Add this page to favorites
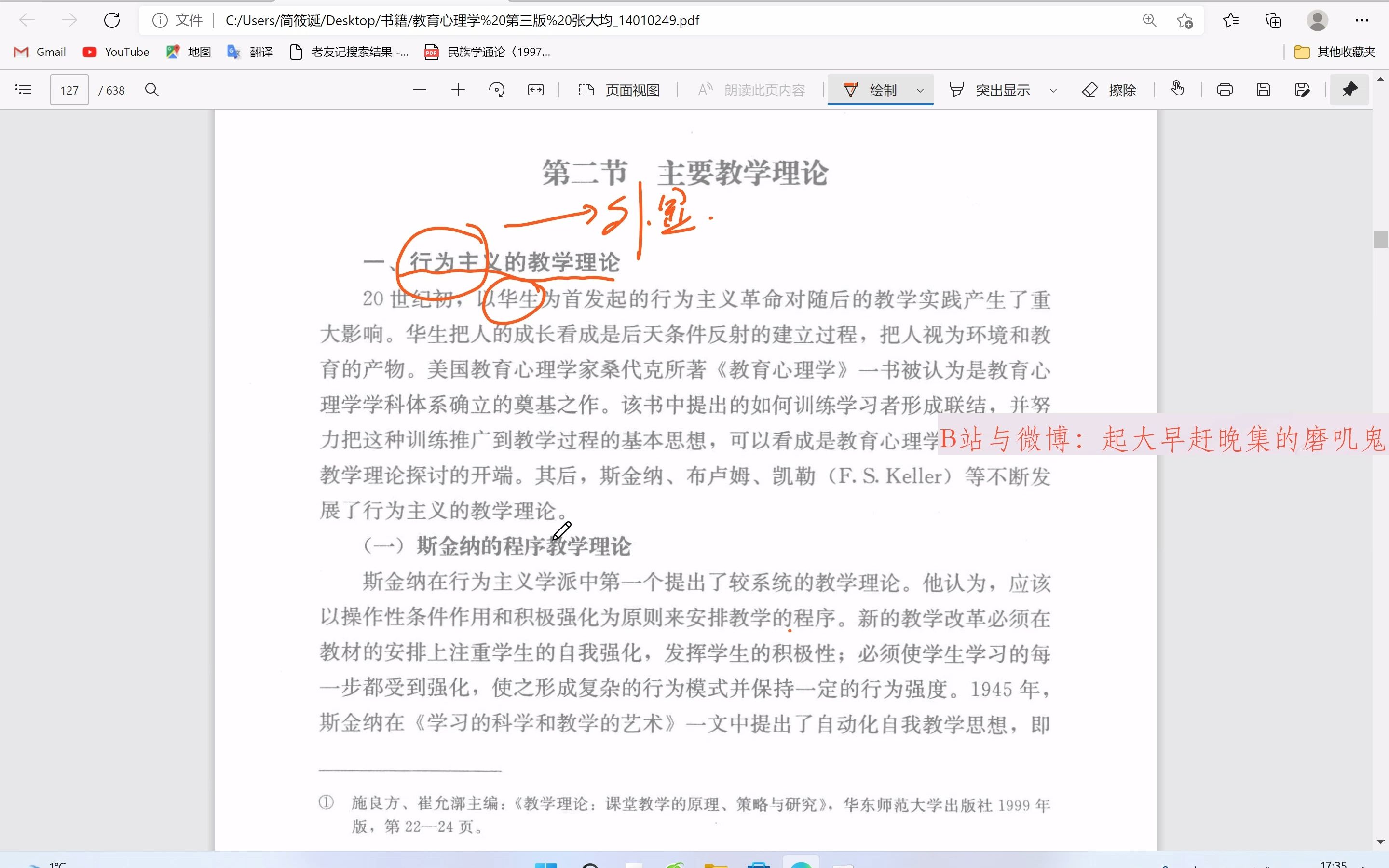The image size is (1389, 868). [1185, 21]
